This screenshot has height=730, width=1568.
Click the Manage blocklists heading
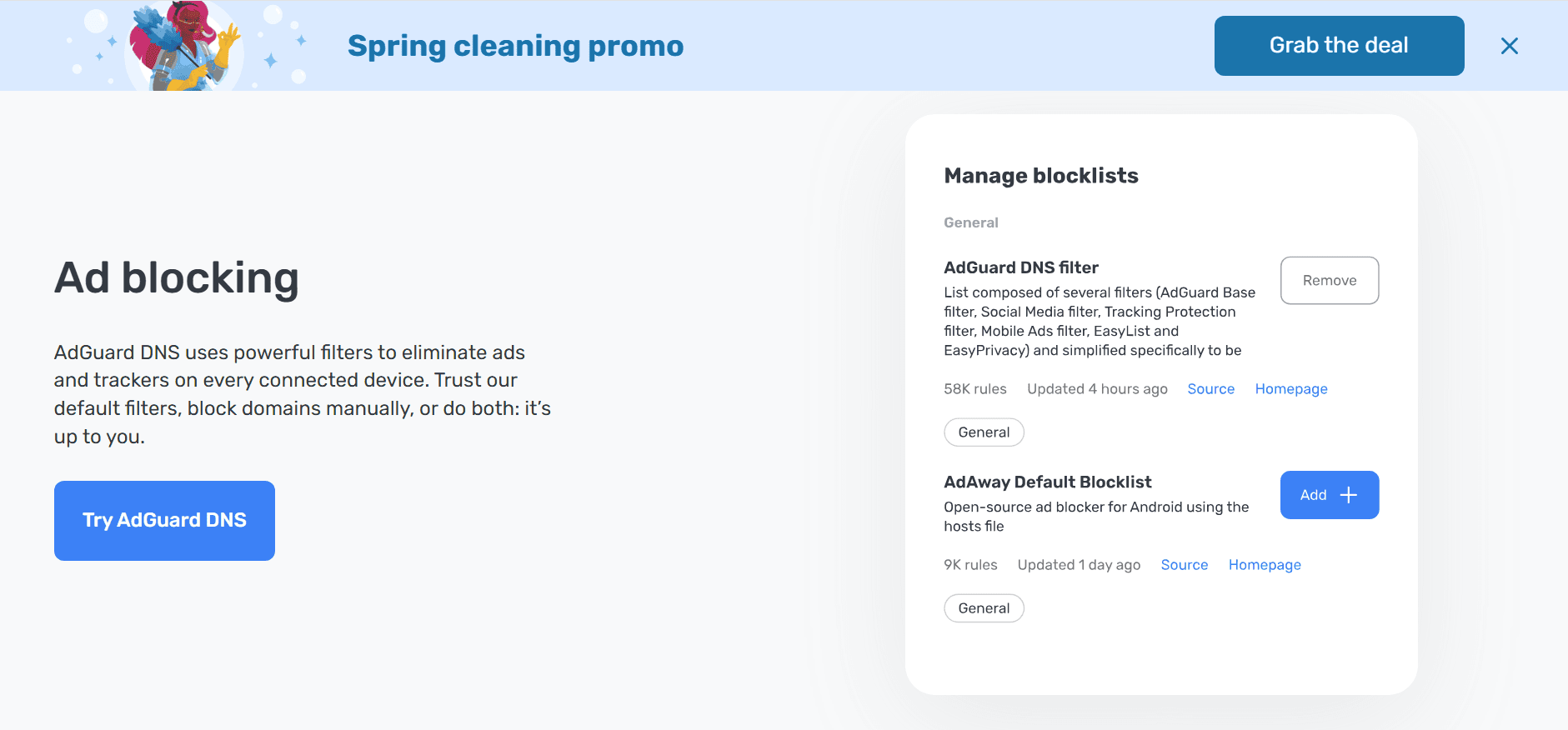coord(1041,176)
